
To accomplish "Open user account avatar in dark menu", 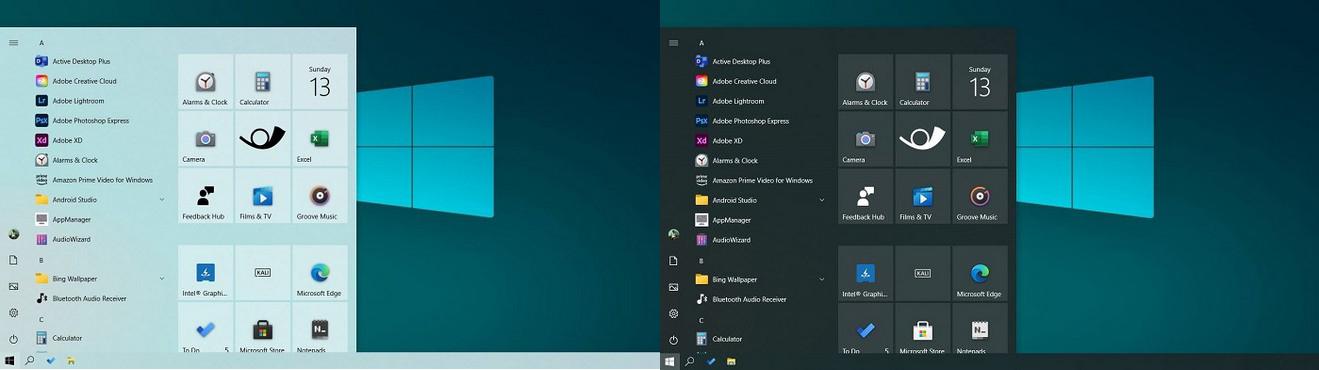I will 673,234.
